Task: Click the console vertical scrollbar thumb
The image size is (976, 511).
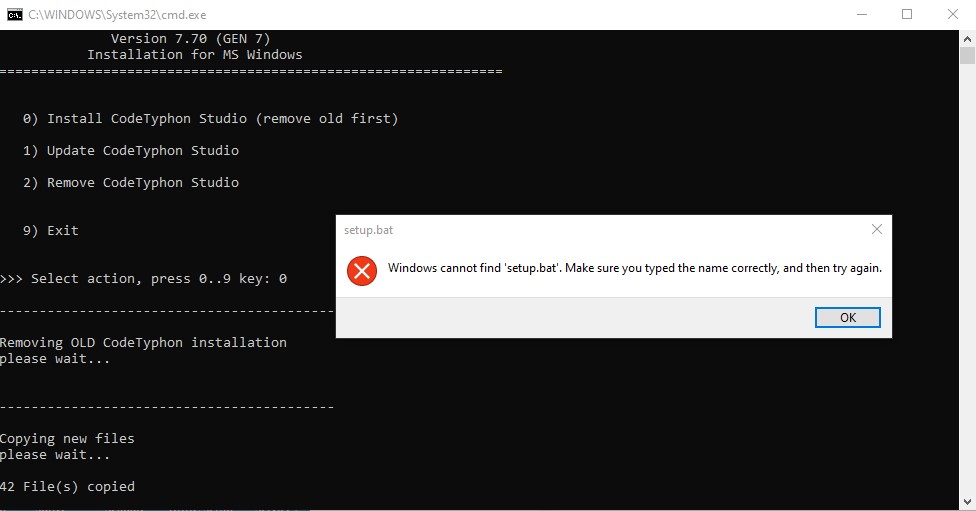Action: coord(967,56)
